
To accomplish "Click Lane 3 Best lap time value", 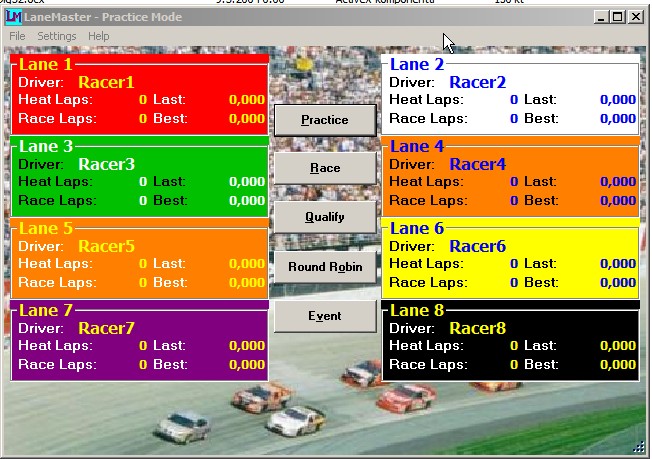I will pos(247,201).
